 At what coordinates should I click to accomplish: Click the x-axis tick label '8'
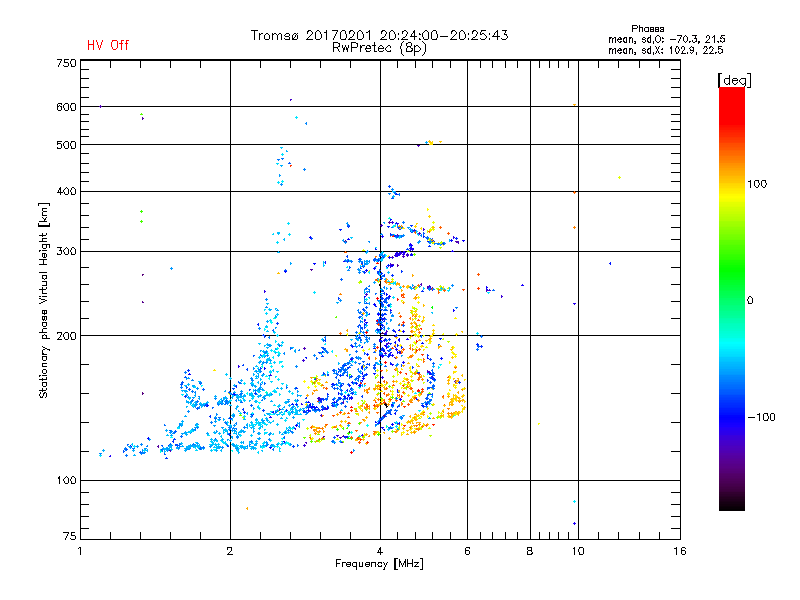pos(530,551)
